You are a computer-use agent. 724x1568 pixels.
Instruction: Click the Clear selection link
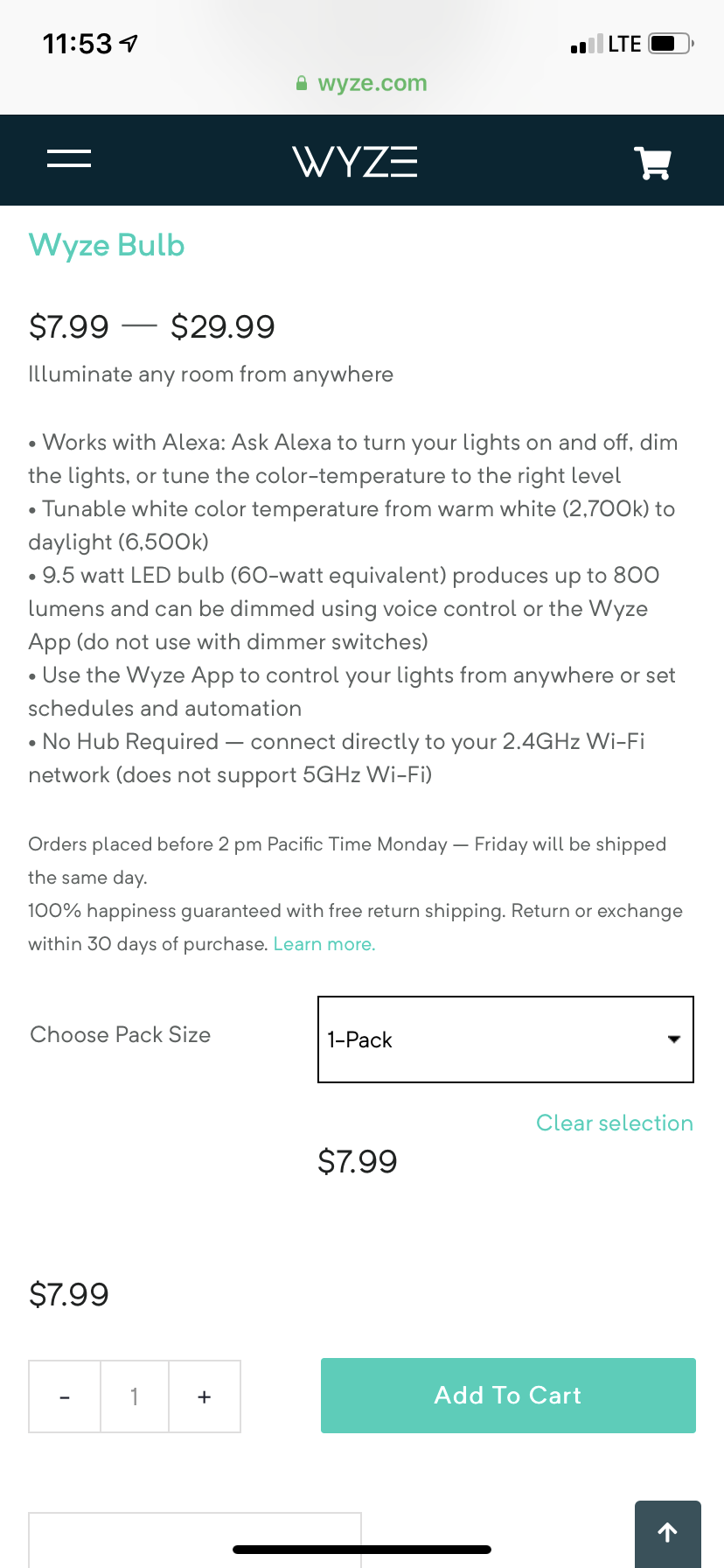[x=614, y=1123]
